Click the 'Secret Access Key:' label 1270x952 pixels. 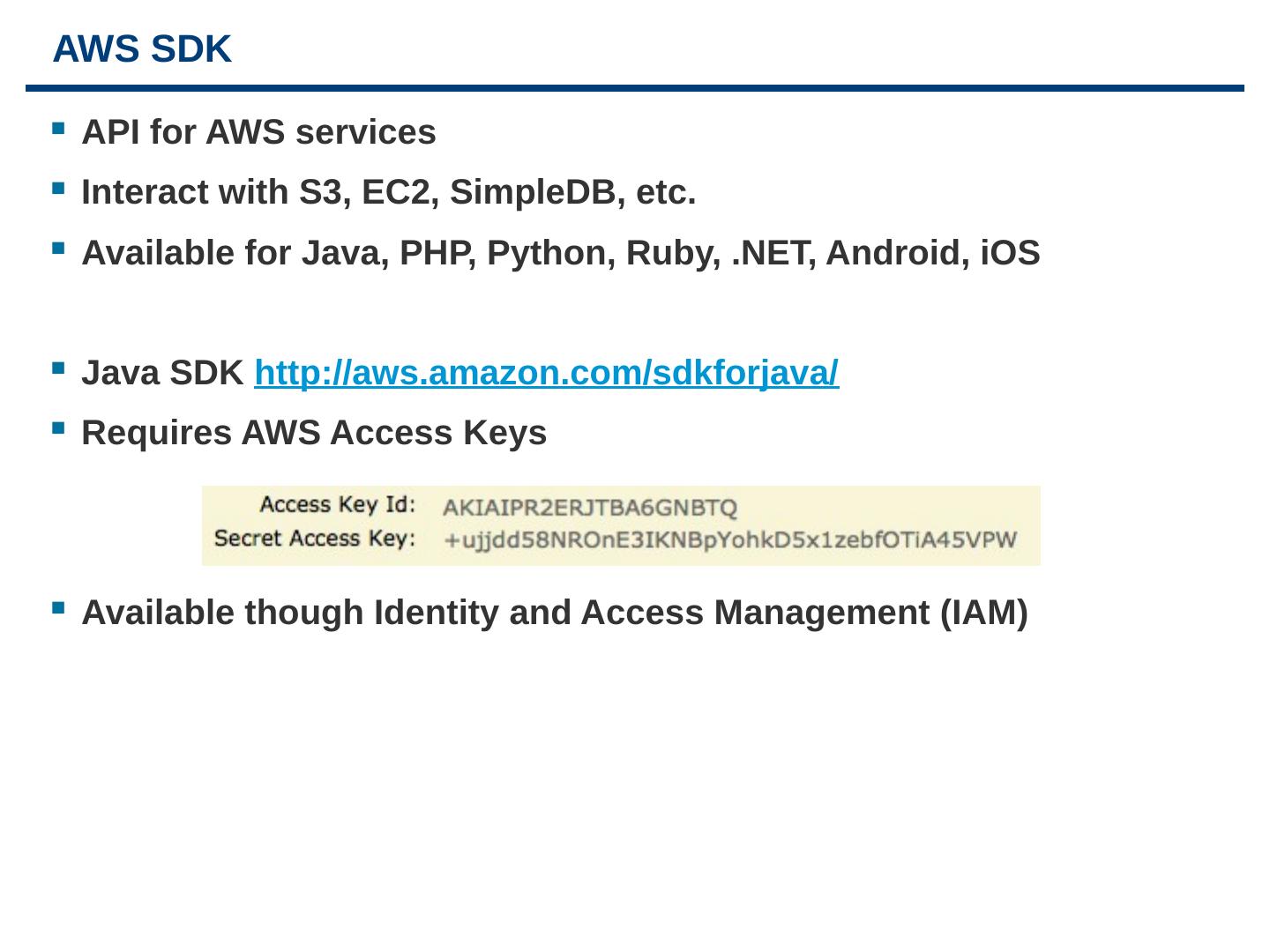314,538
